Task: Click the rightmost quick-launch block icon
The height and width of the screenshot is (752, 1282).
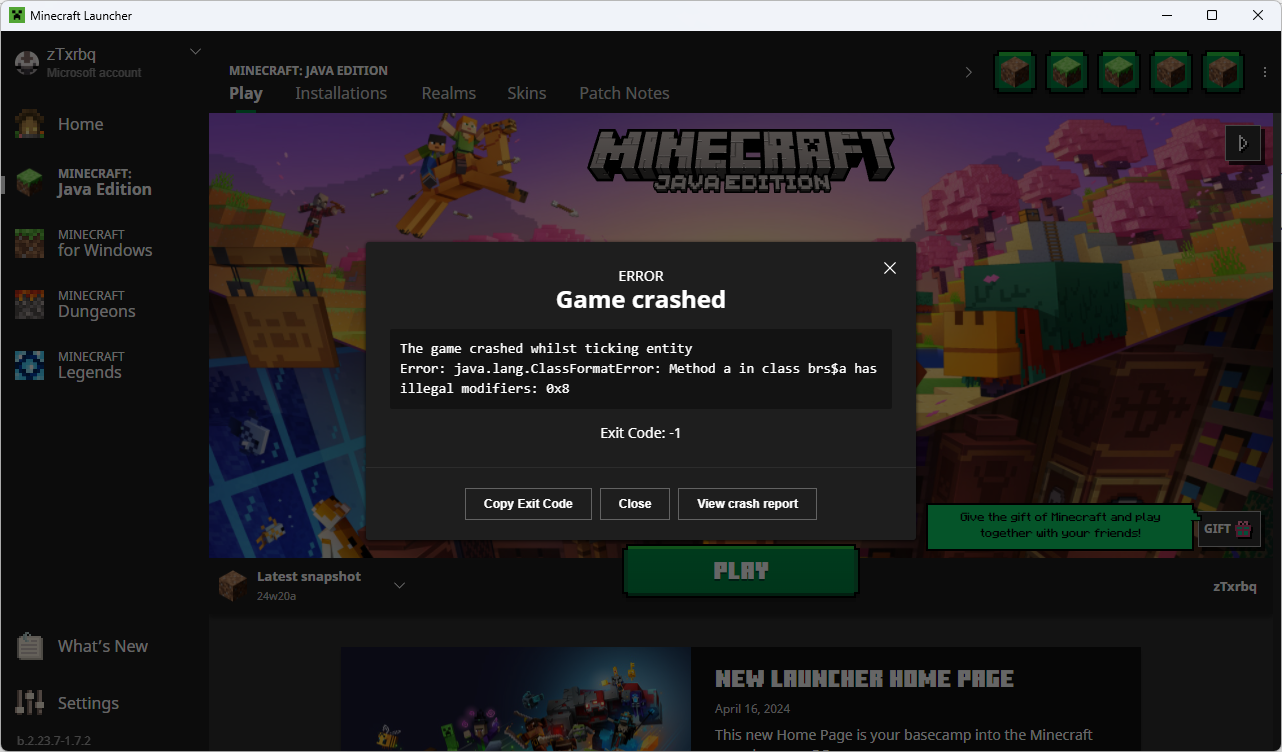Action: click(x=1223, y=71)
